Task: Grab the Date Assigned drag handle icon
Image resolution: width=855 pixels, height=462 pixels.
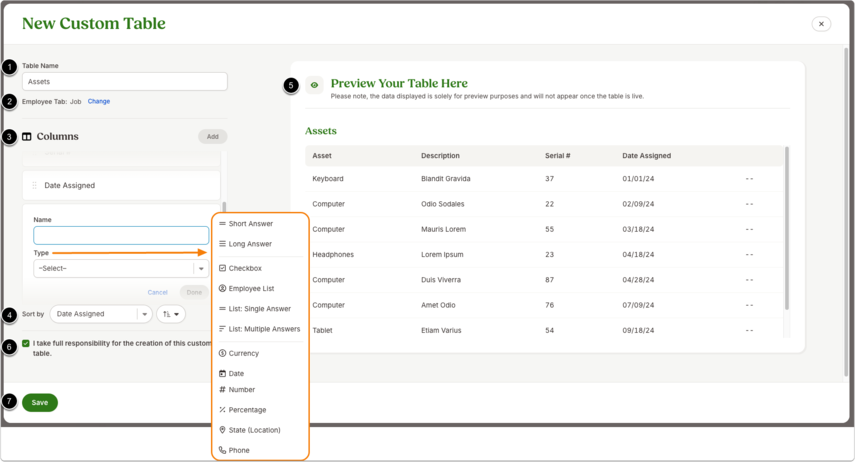Action: point(34,185)
